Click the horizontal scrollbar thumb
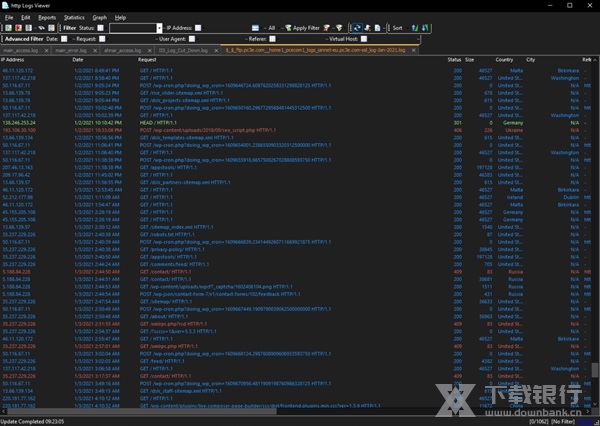Screen dimensions: 600x426 pos(142,411)
